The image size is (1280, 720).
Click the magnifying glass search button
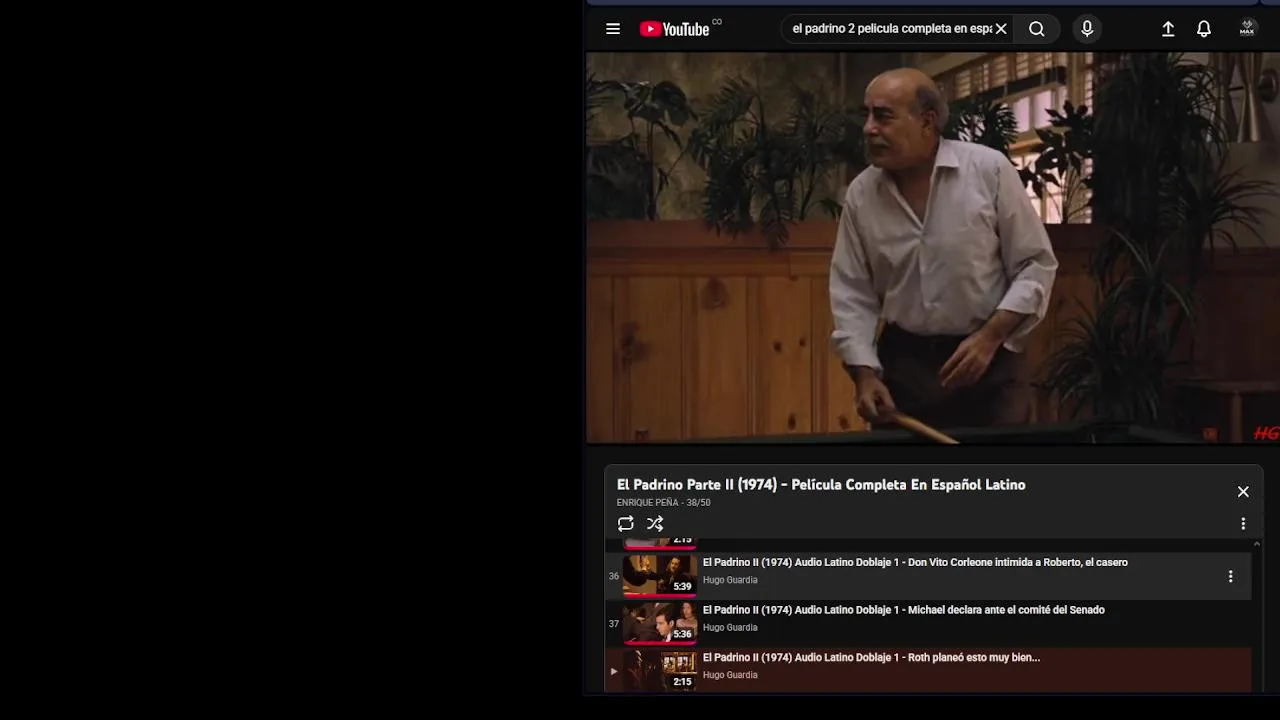tap(1037, 29)
